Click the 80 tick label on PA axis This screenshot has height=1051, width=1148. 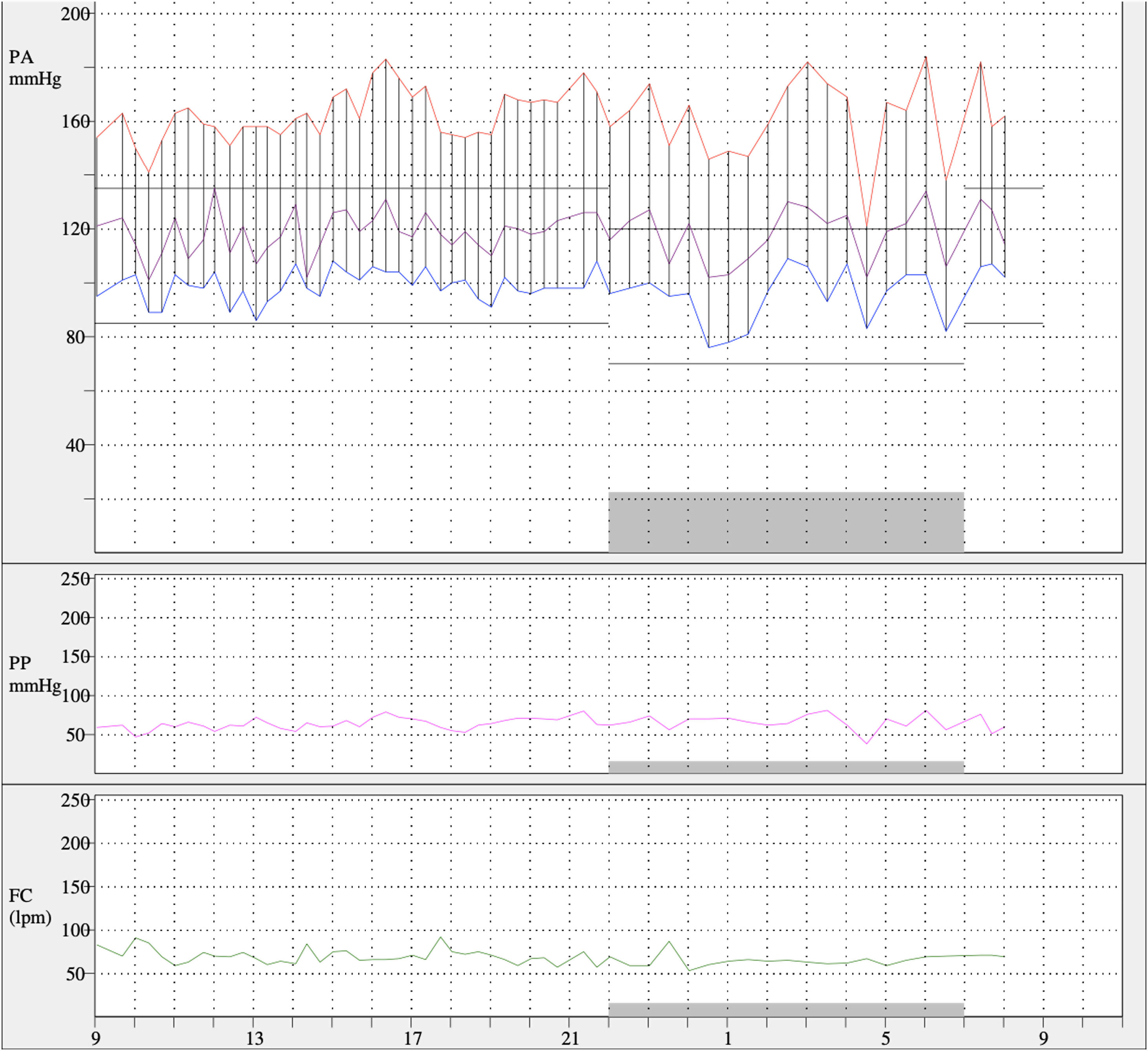click(x=75, y=337)
